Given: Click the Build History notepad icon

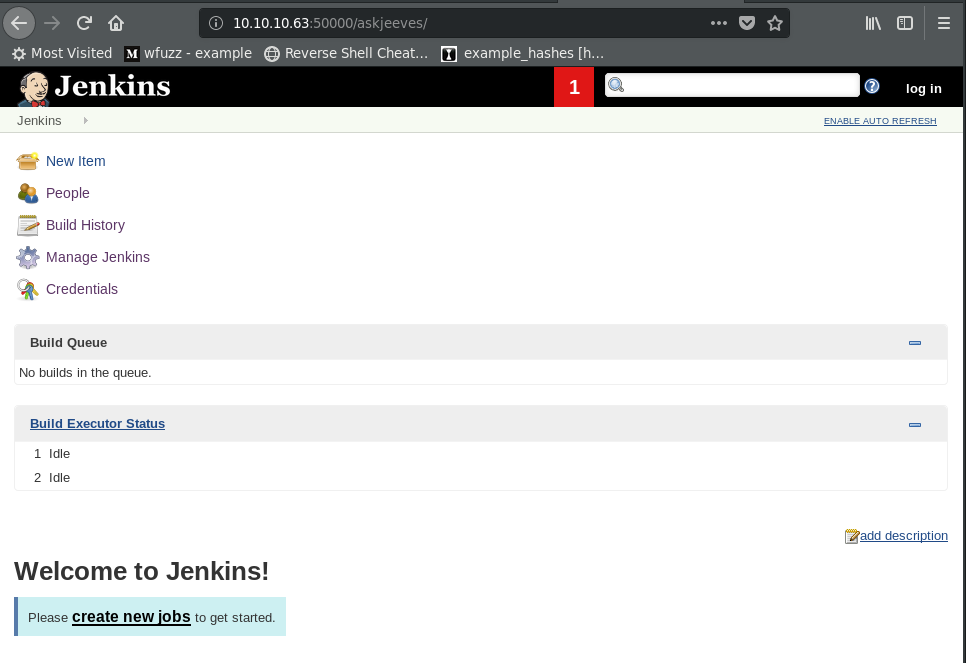Looking at the screenshot, I should point(27,225).
